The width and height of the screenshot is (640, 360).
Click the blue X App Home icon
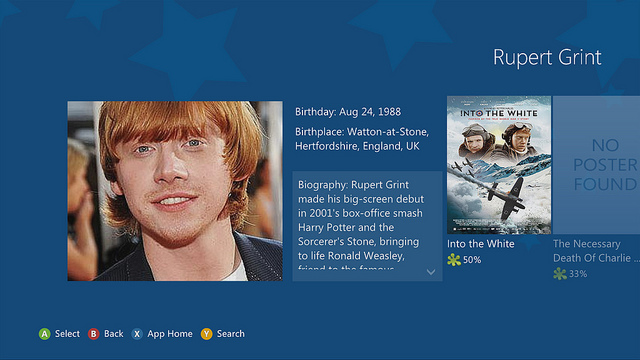137,334
